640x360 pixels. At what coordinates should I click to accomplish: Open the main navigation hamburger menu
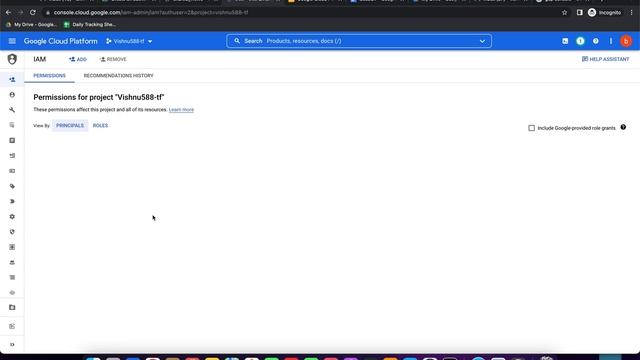[x=12, y=41]
